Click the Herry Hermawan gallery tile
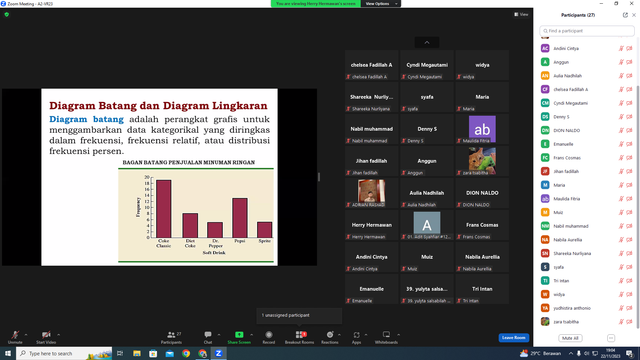 (x=371, y=225)
